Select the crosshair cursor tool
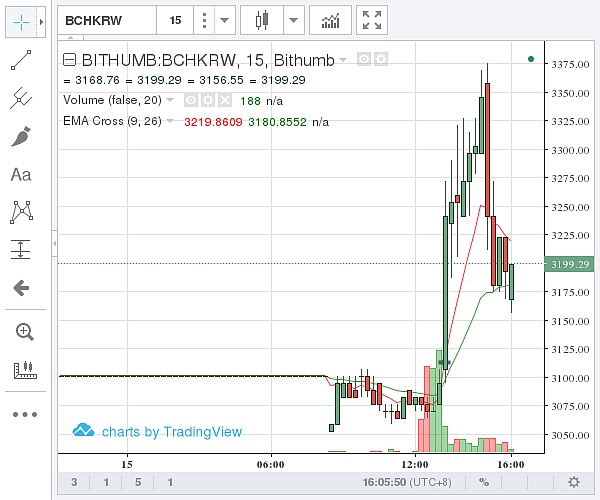The height and width of the screenshot is (500, 600). click(21, 23)
